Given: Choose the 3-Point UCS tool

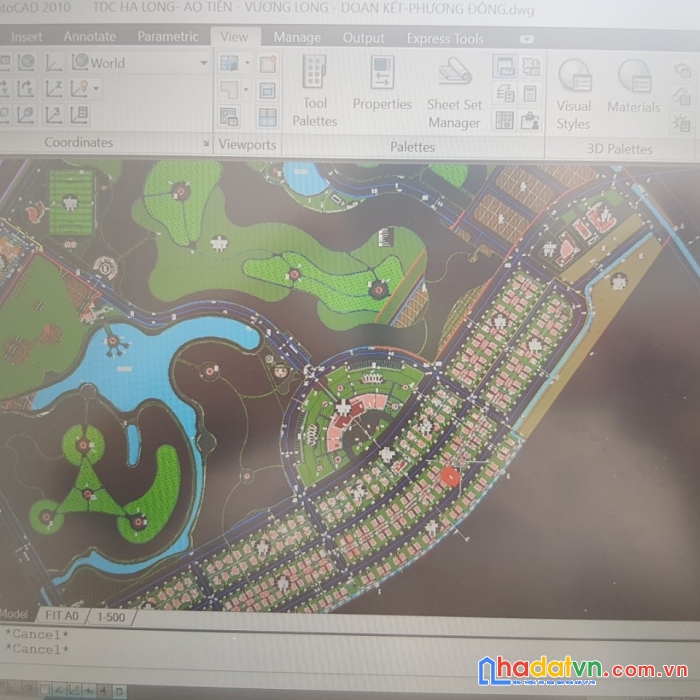Looking at the screenshot, I should click(54, 115).
